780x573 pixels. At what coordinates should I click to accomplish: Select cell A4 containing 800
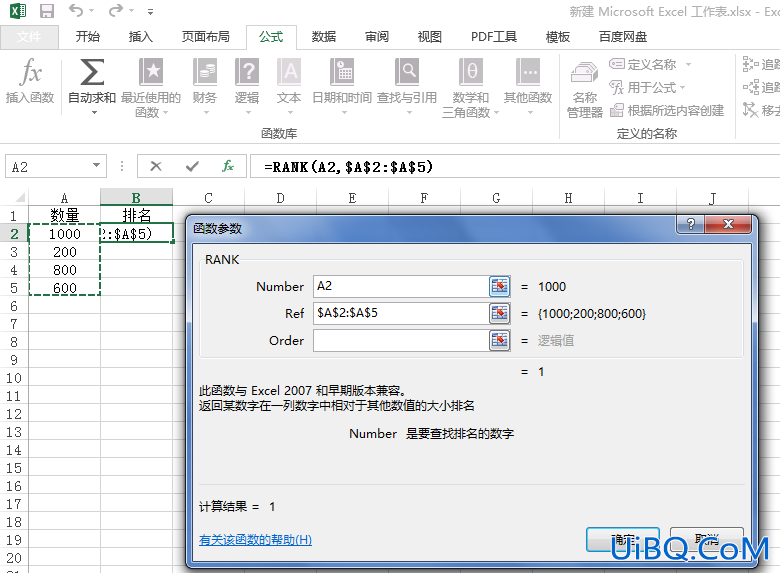[65, 270]
